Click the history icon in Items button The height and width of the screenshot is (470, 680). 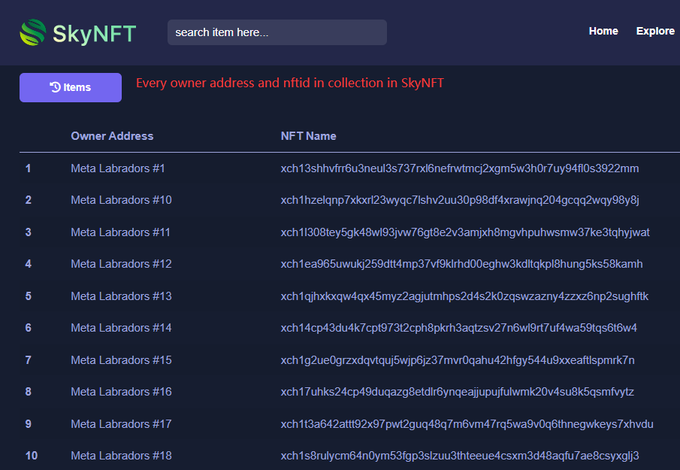coord(55,87)
